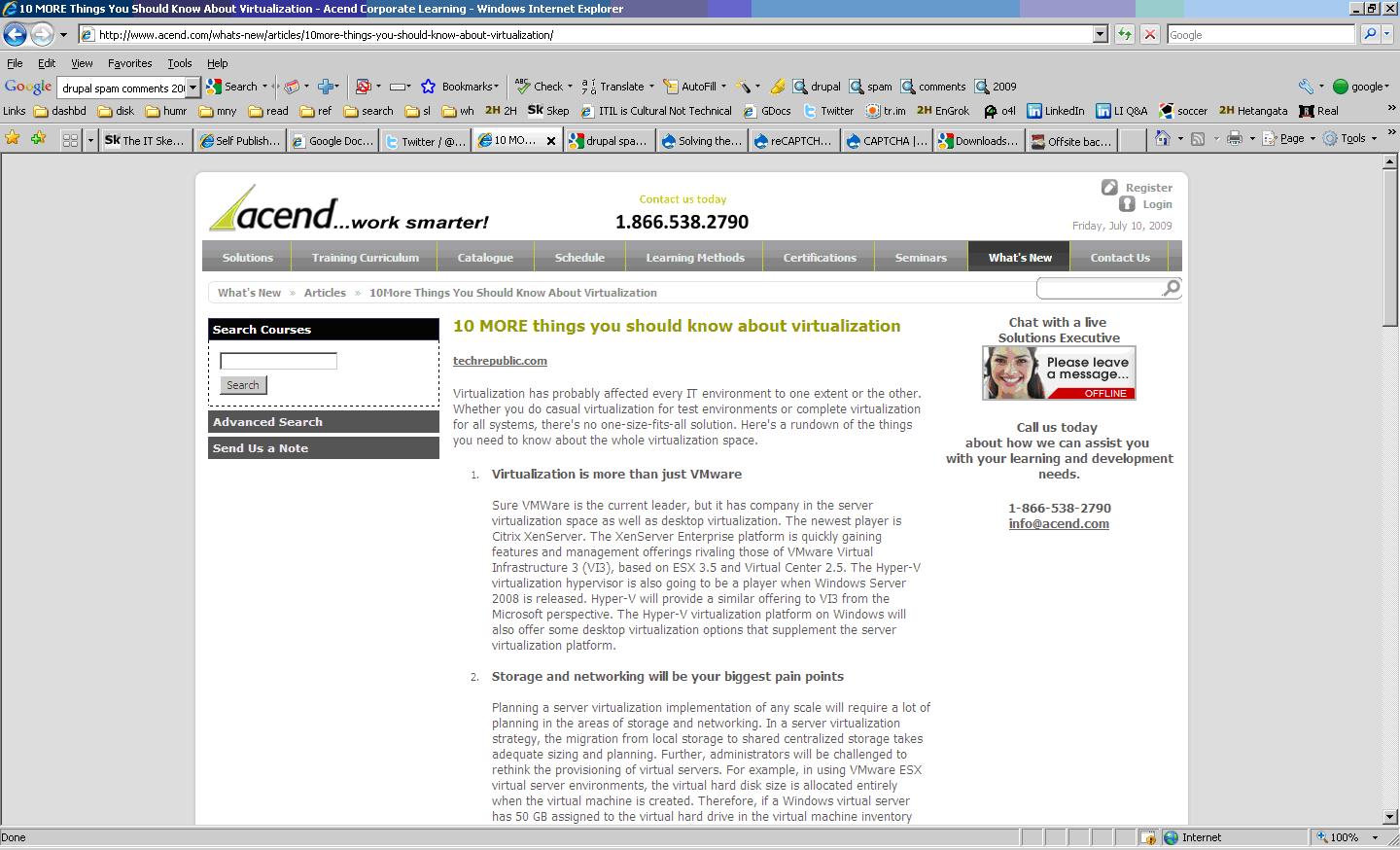The width and height of the screenshot is (1400, 850).
Task: Open the Quick Tabs grid view
Action: [70, 140]
